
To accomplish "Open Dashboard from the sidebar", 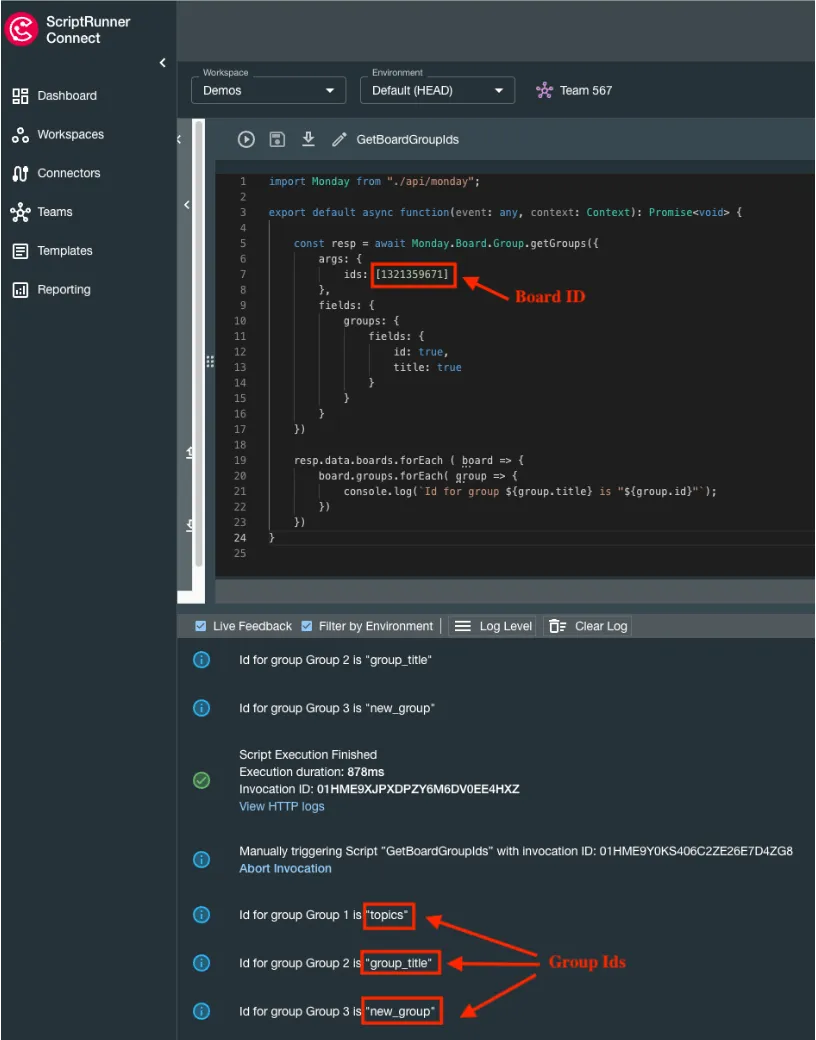I will click(x=67, y=96).
